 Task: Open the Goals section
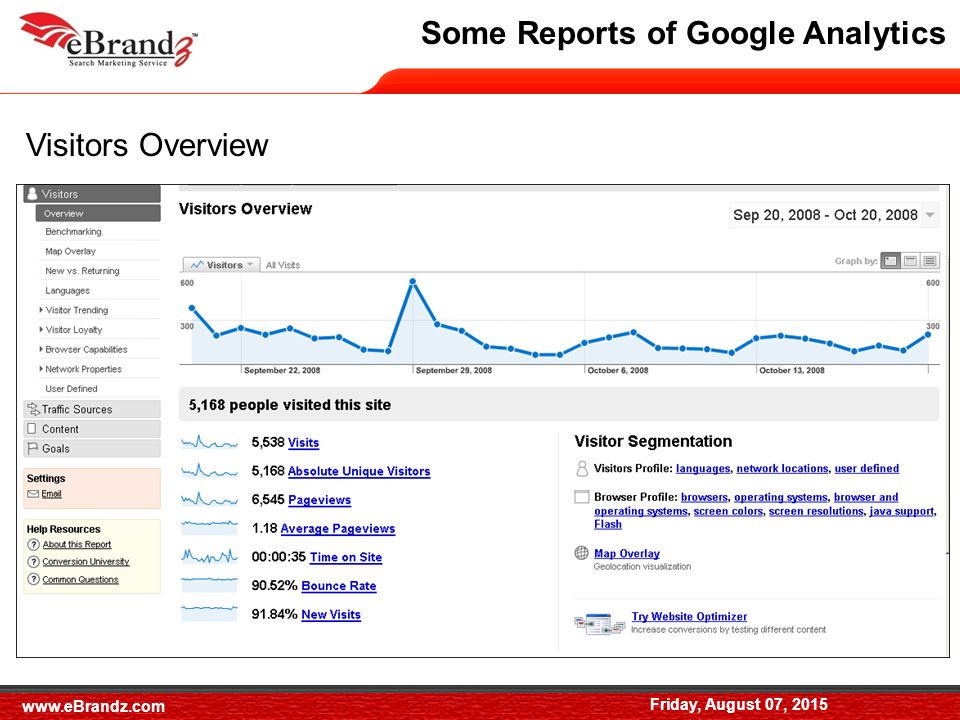(x=92, y=448)
